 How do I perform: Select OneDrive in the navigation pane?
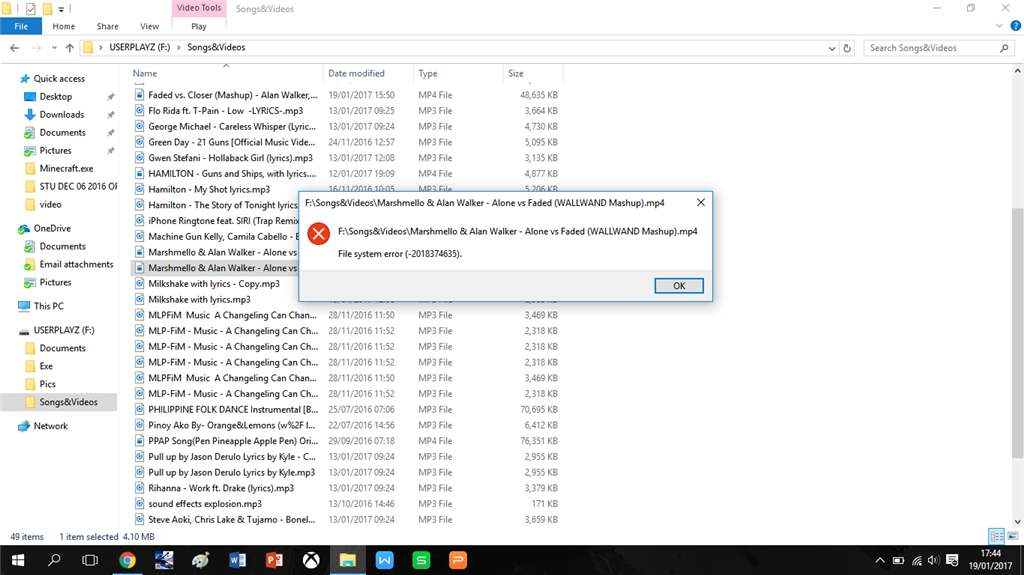point(52,229)
